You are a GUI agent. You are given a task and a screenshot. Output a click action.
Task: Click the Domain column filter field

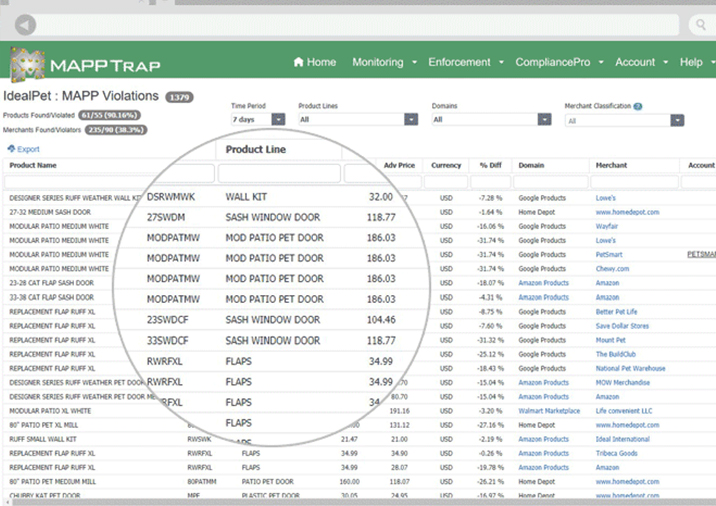[551, 182]
